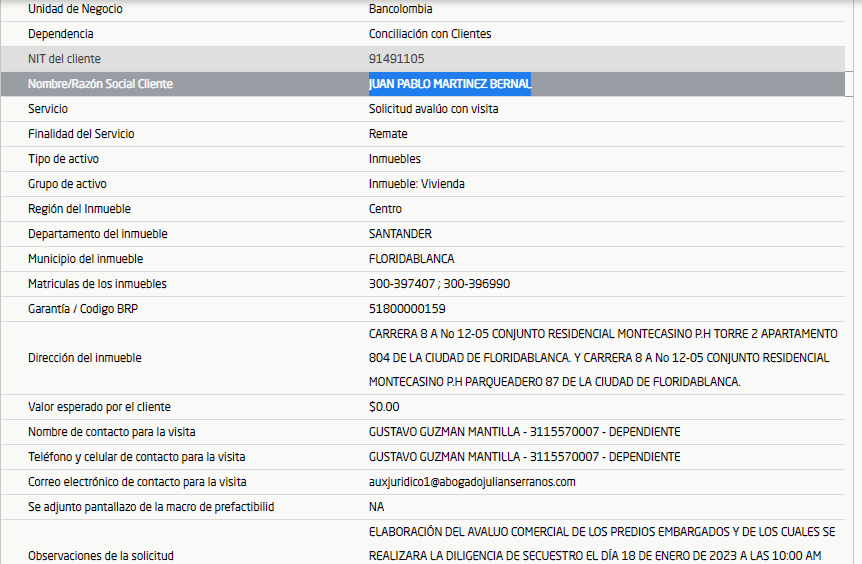Viewport: 862px width, 564px height.
Task: Click the 'Dirección del inmueble' label
Action: pyautogui.click(x=84, y=358)
